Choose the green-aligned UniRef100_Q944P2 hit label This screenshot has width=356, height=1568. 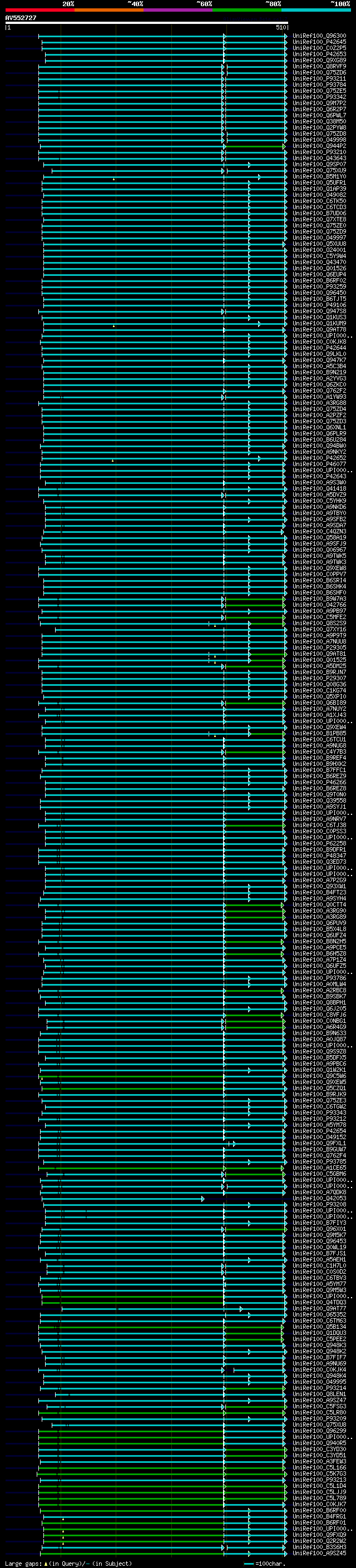(x=319, y=146)
